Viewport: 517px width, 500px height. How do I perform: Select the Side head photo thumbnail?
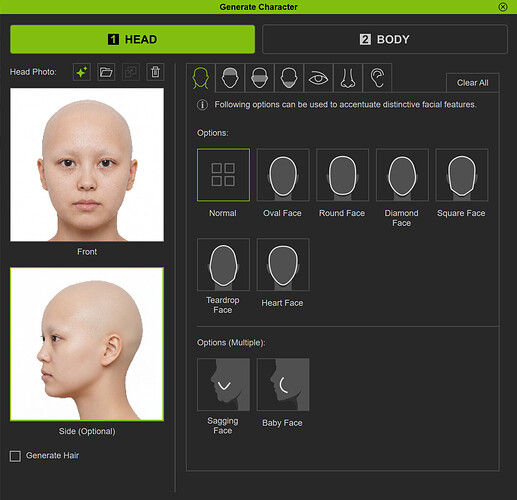pos(87,344)
